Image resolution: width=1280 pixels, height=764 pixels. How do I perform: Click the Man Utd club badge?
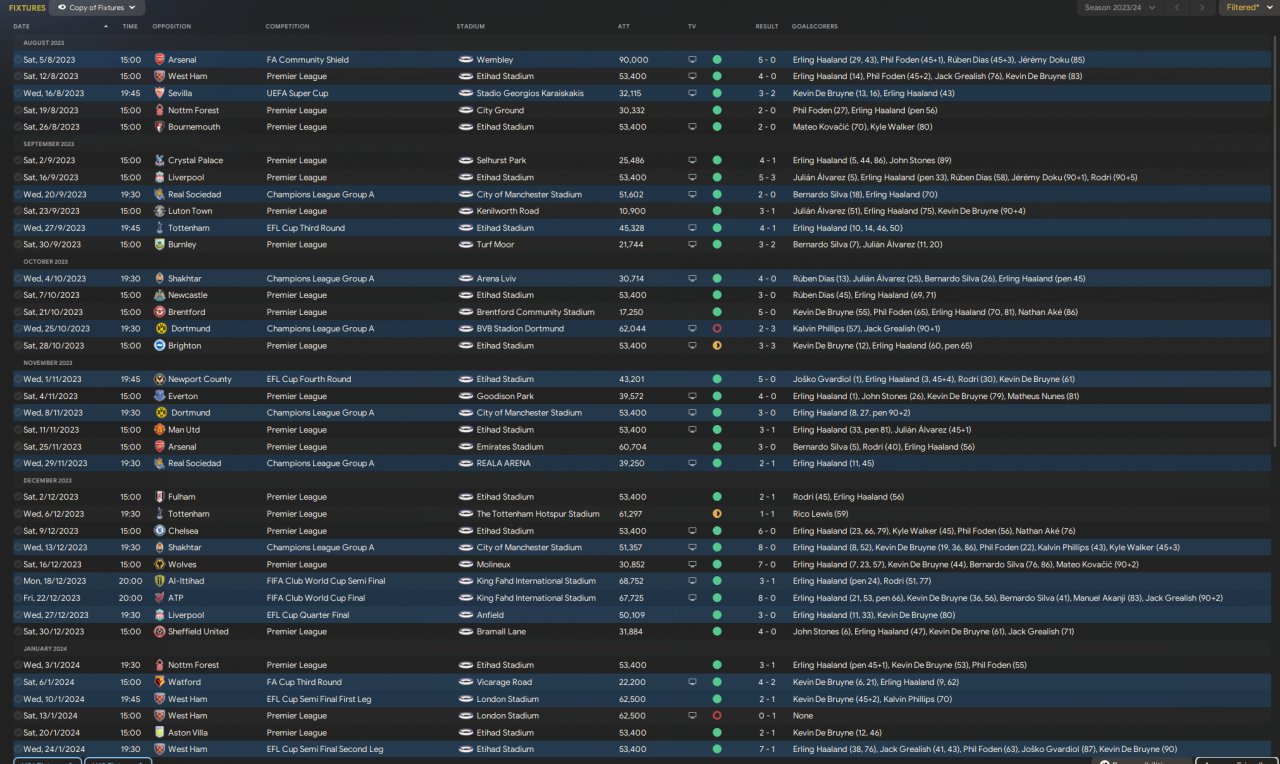160,430
